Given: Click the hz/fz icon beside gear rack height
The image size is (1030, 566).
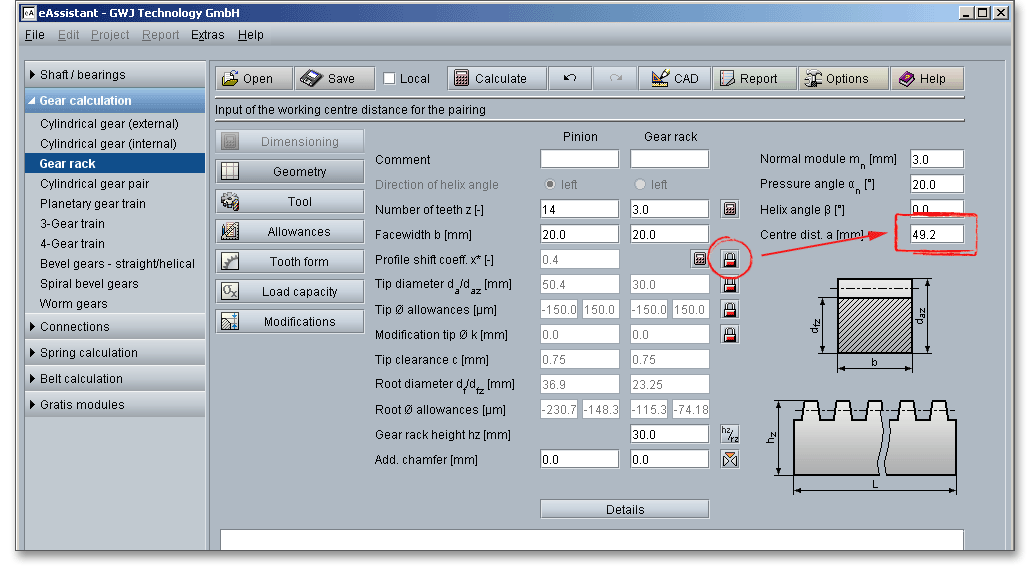Looking at the screenshot, I should (x=730, y=434).
